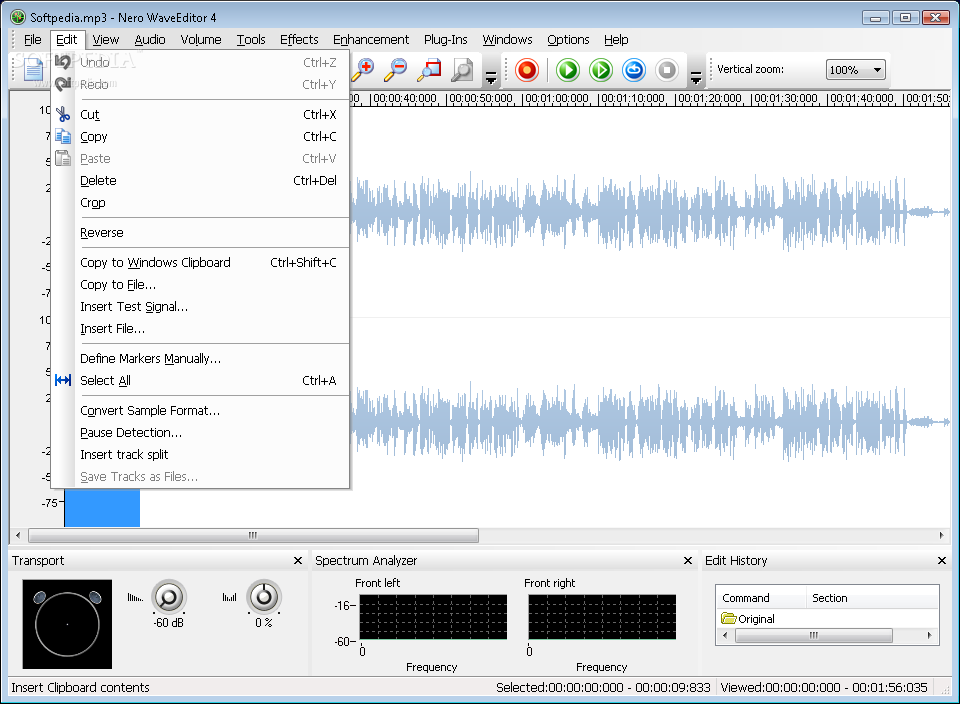Image resolution: width=960 pixels, height=704 pixels.
Task: Click the Zoom Out magnifier icon
Action: point(396,70)
